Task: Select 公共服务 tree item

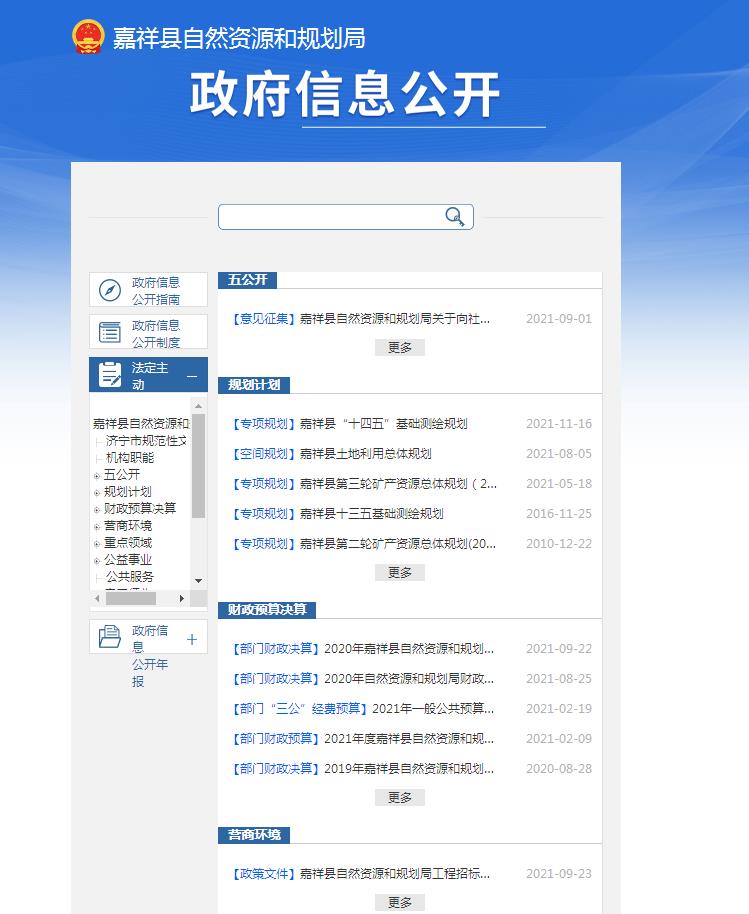Action: click(130, 576)
